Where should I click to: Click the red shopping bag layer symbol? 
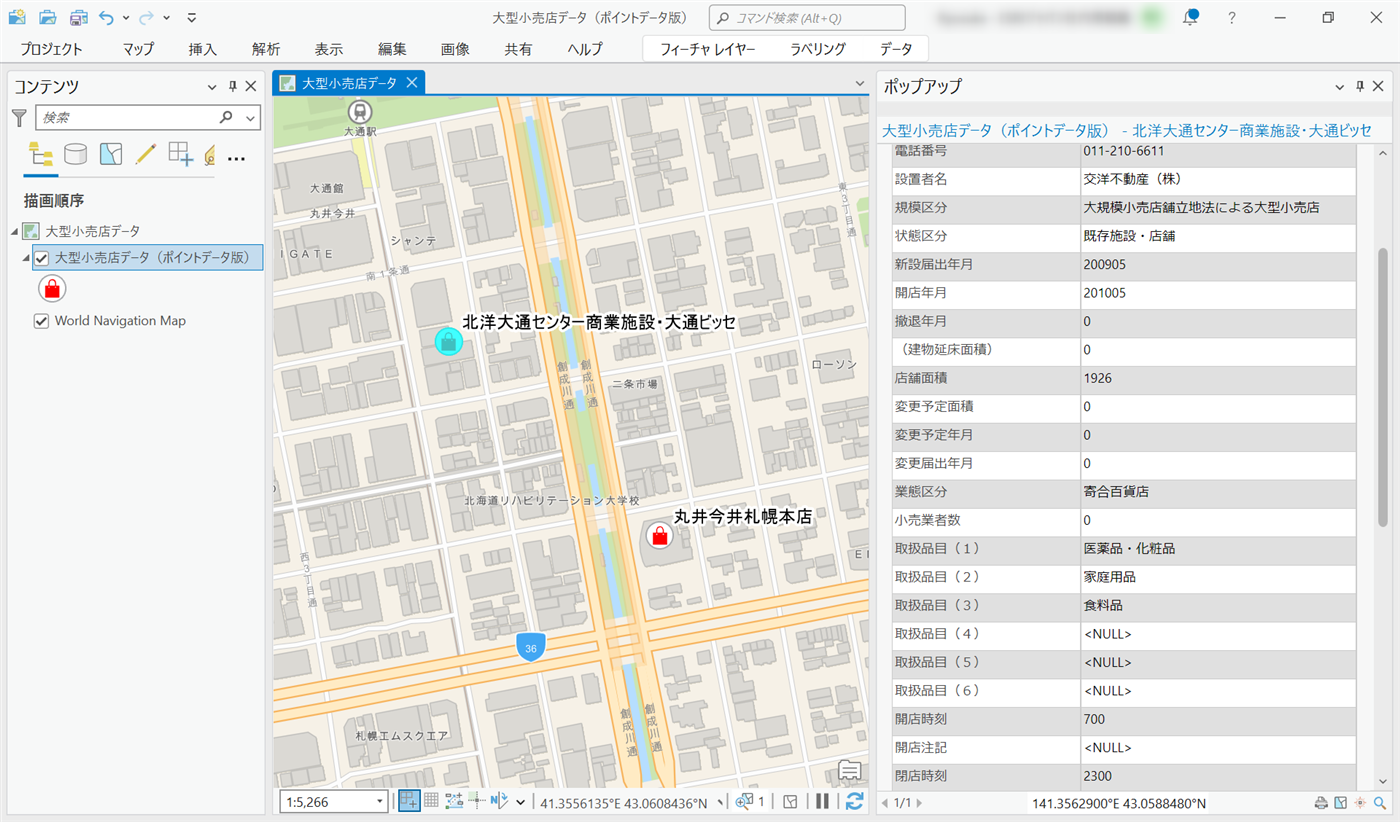(54, 289)
